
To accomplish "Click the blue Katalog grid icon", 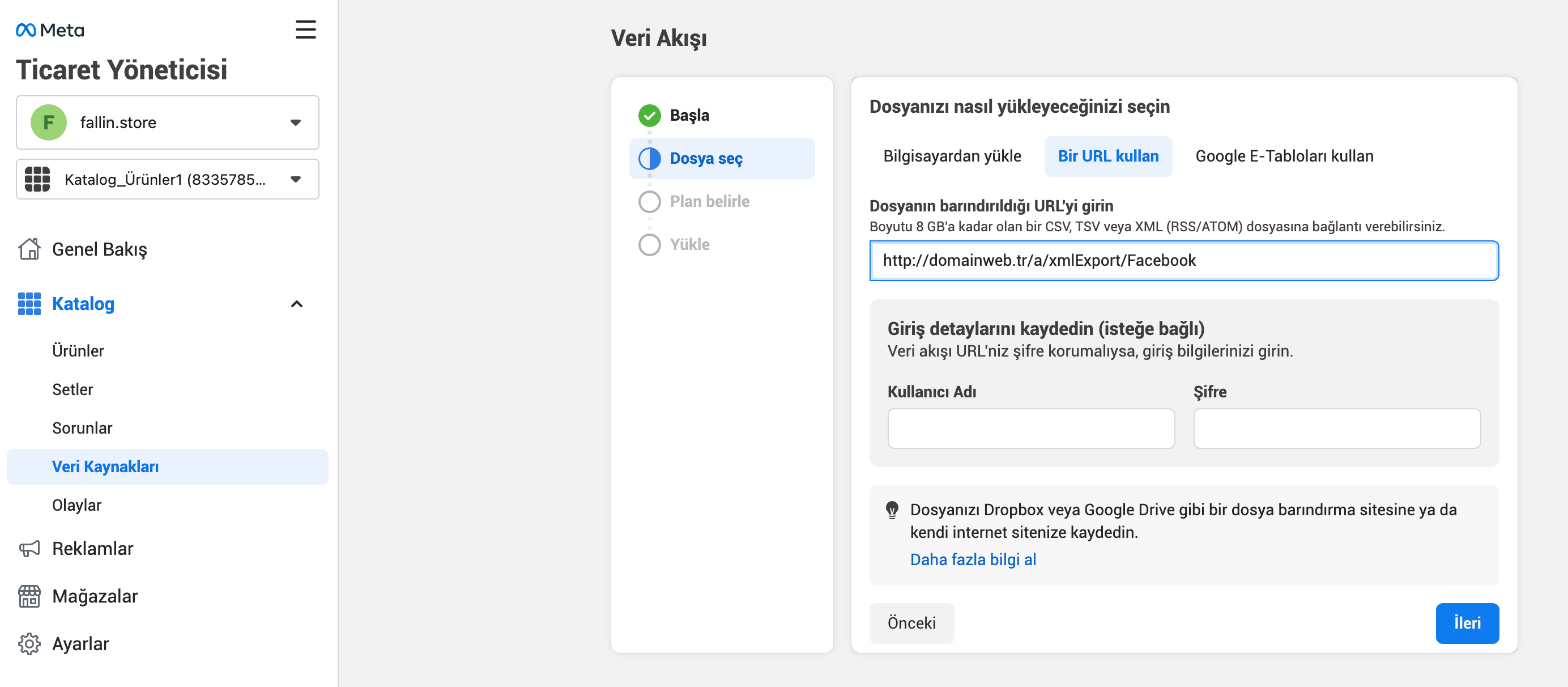I will pyautogui.click(x=29, y=303).
